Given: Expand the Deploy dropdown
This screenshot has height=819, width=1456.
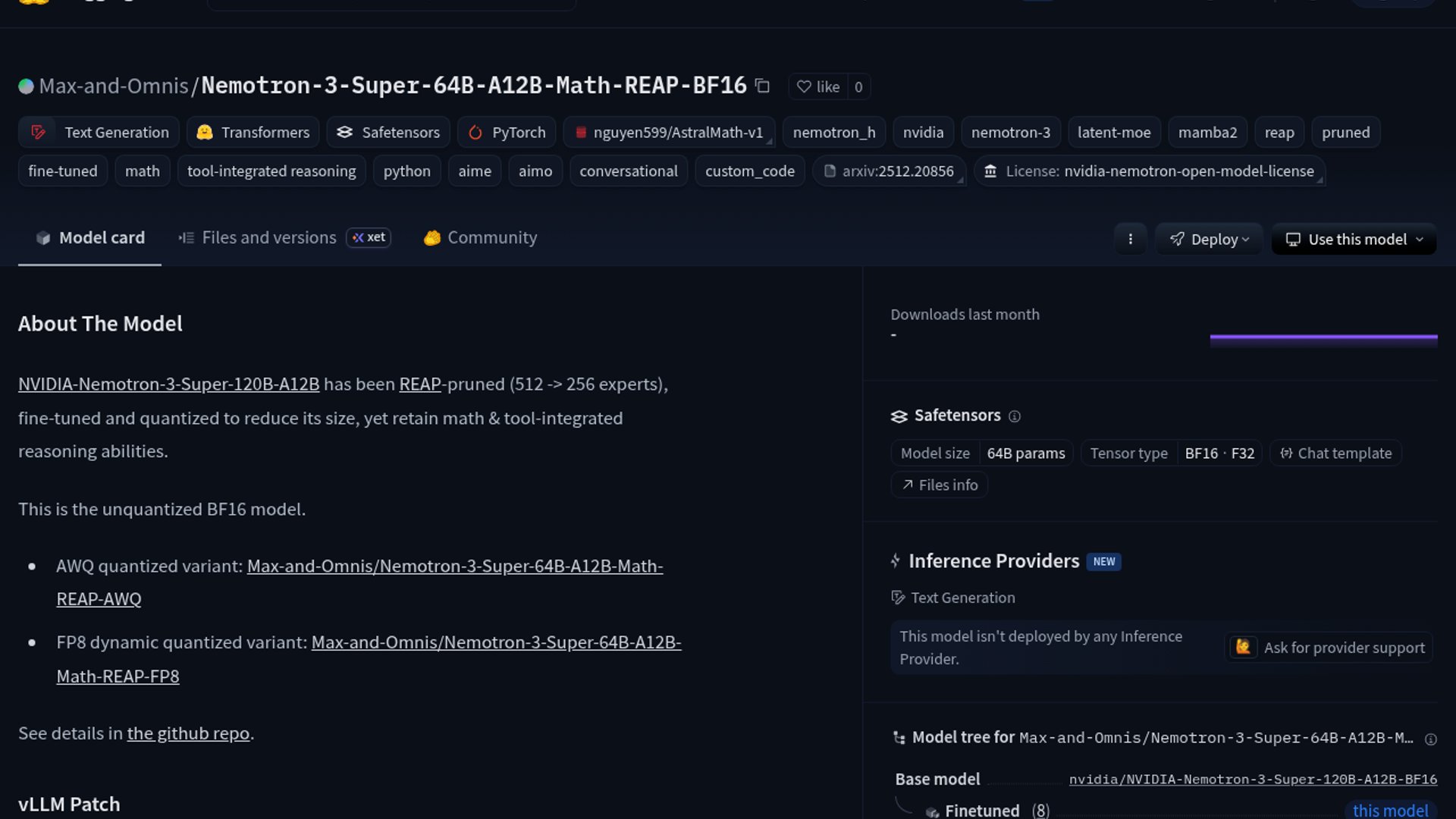Looking at the screenshot, I should pos(1209,239).
